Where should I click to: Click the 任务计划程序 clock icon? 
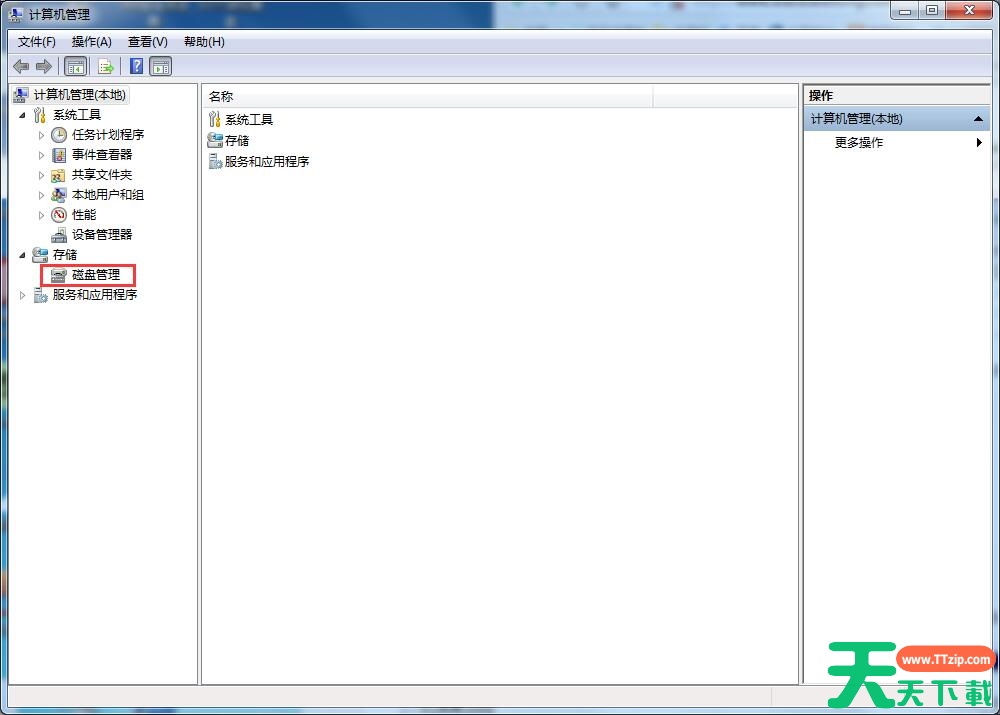(x=59, y=135)
